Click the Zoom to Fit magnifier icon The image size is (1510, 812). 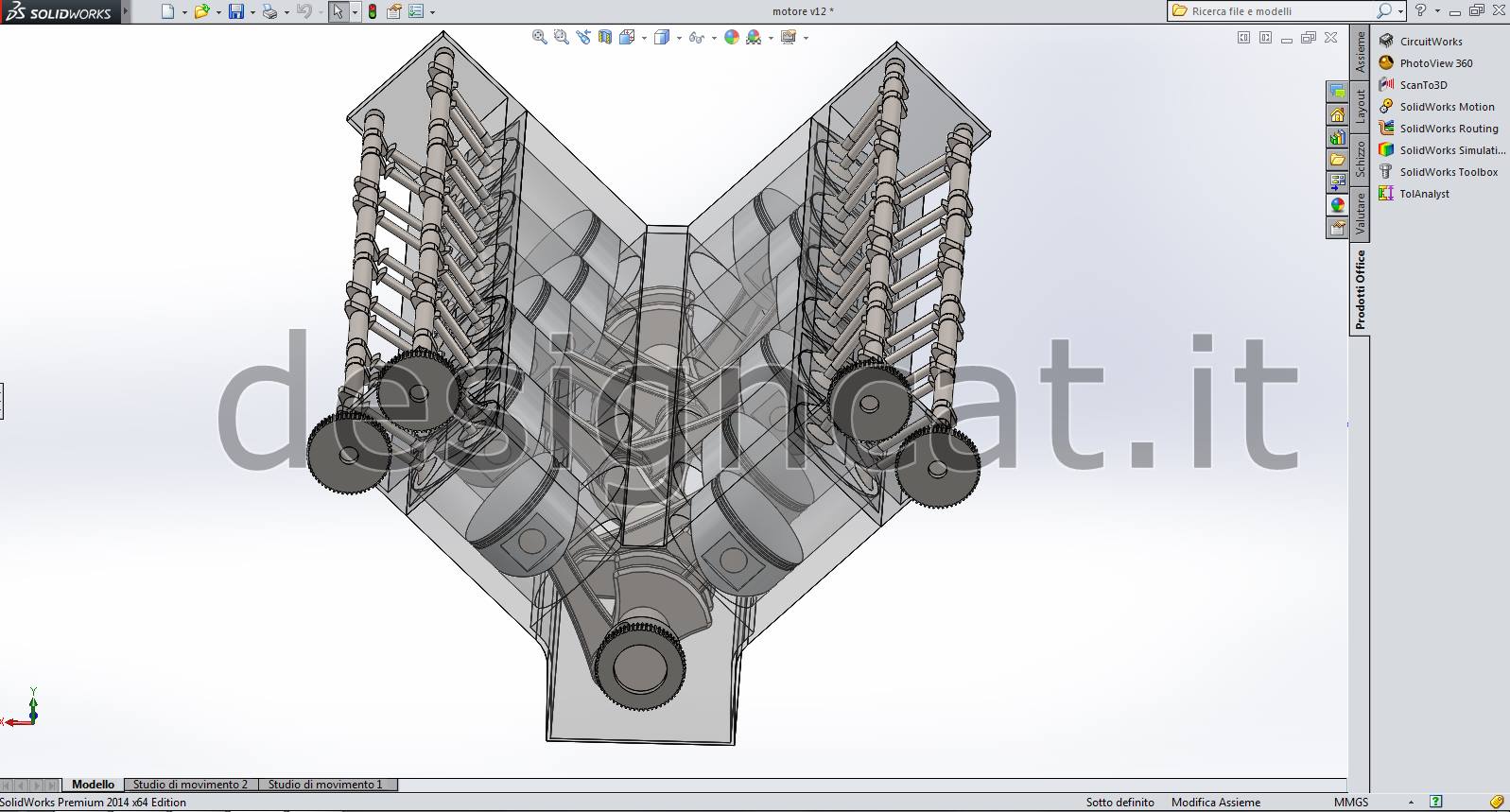pyautogui.click(x=539, y=37)
